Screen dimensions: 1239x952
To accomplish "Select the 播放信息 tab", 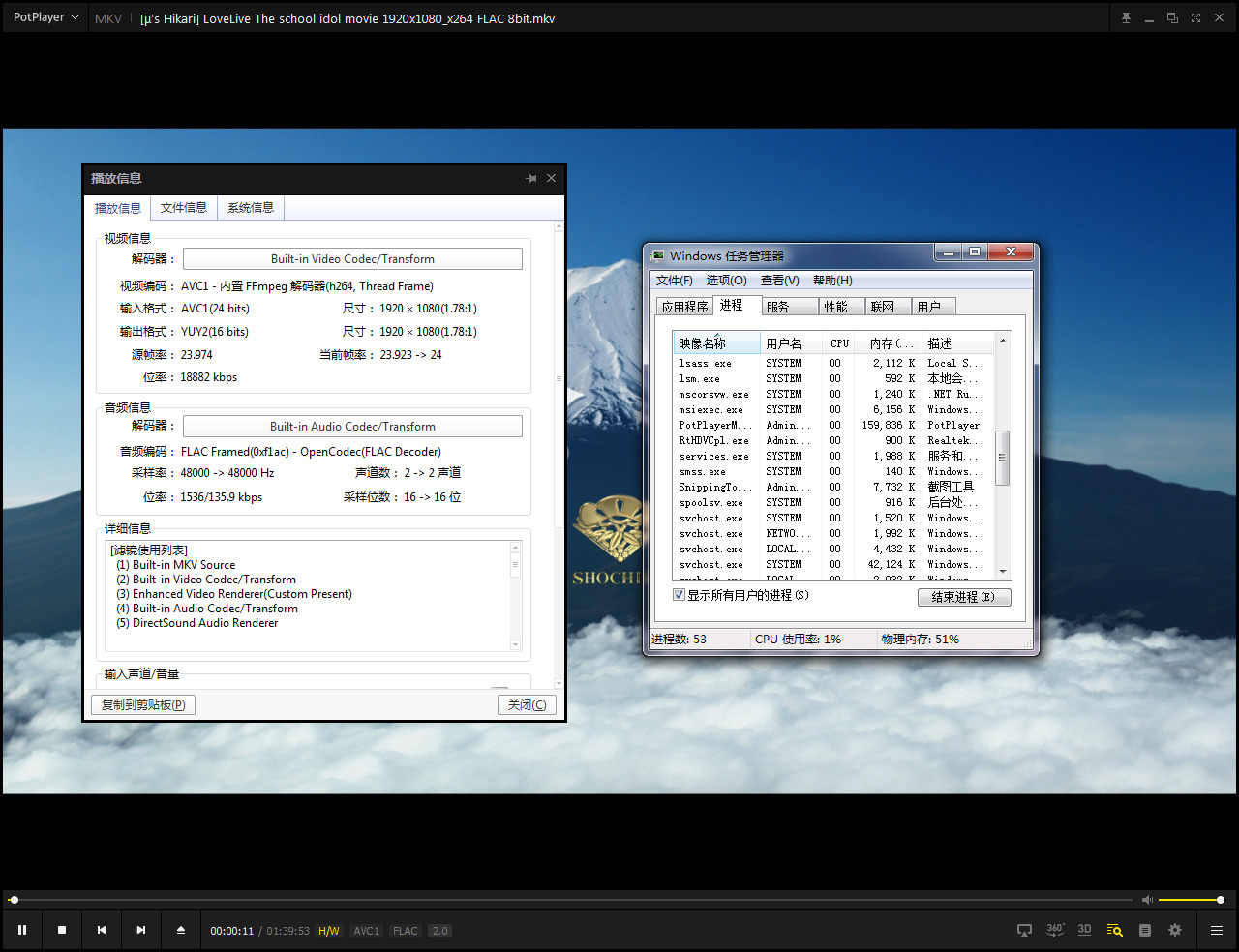I will tap(118, 208).
